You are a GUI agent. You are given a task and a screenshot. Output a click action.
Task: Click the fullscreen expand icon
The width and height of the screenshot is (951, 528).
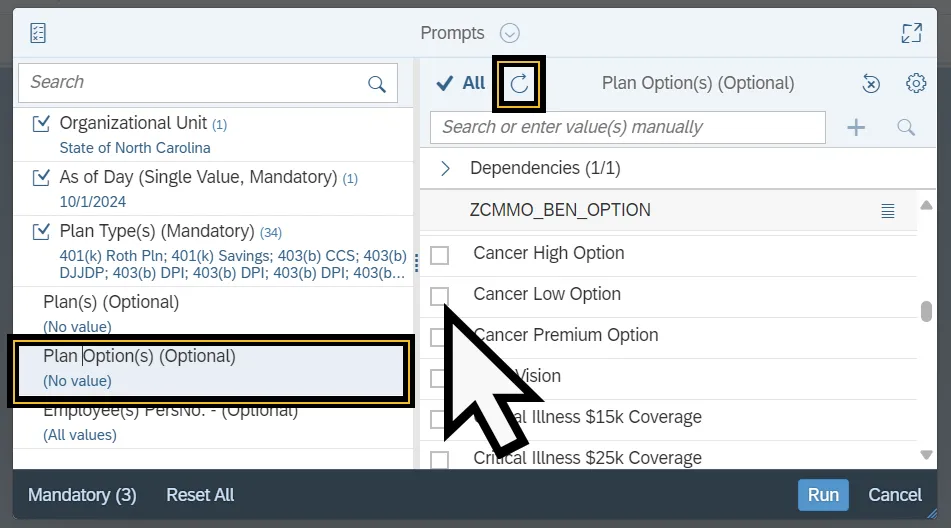pos(911,33)
